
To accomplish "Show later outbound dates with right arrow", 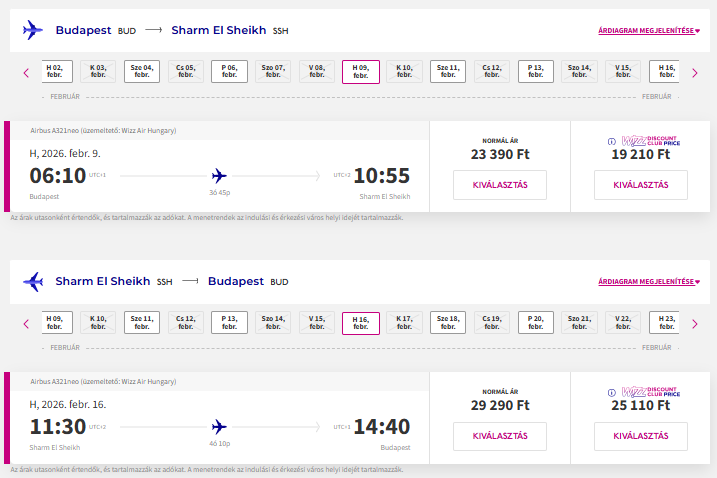I will click(x=695, y=73).
